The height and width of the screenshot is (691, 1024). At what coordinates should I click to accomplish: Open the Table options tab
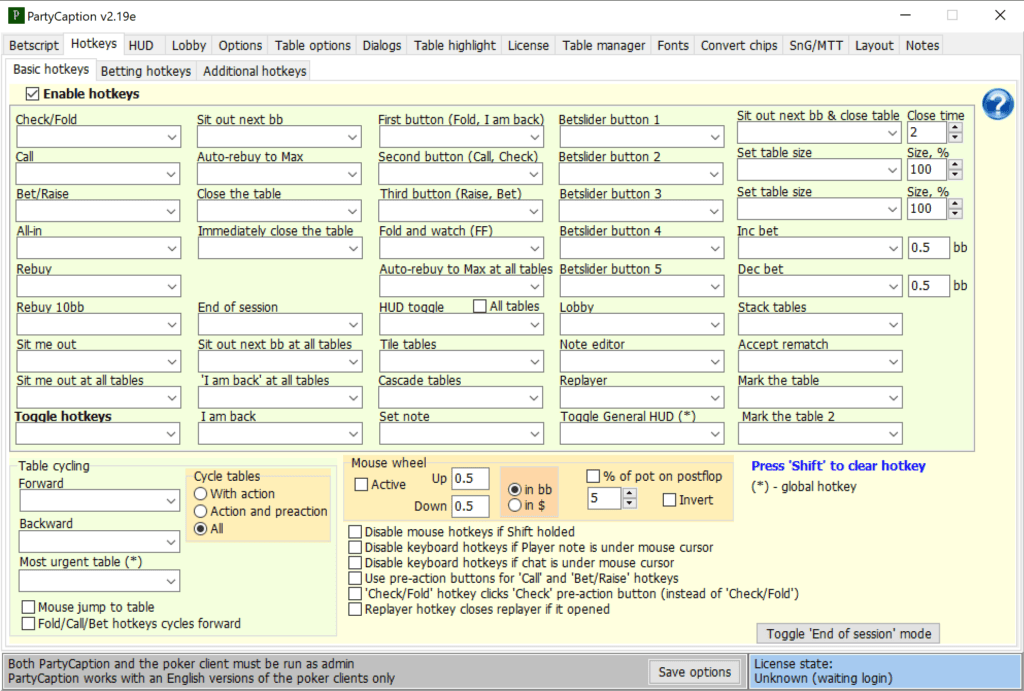[313, 46]
